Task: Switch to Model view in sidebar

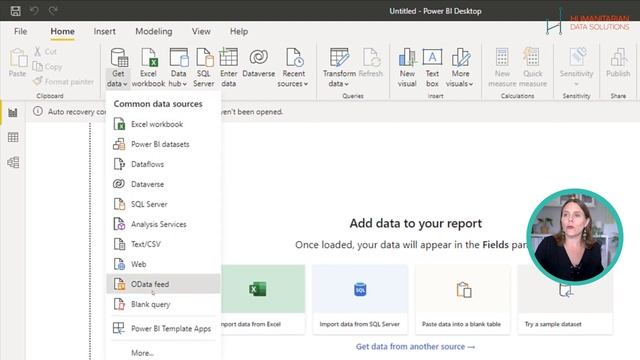Action: pos(13,162)
